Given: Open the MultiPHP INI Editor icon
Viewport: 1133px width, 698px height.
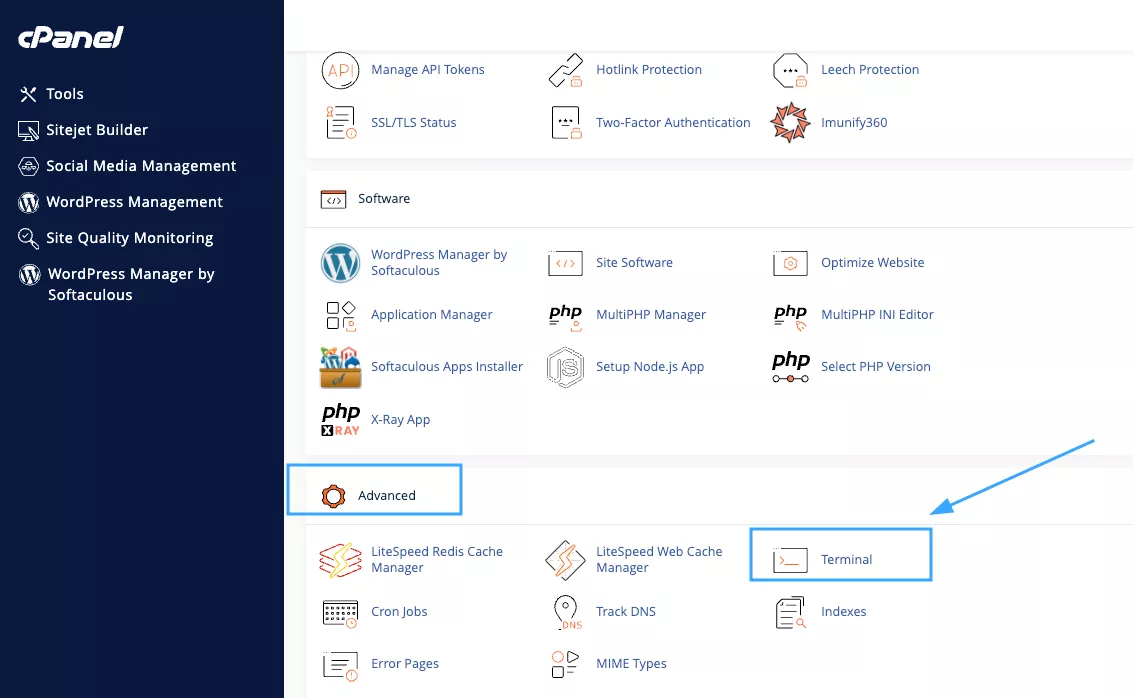Looking at the screenshot, I should click(x=790, y=315).
